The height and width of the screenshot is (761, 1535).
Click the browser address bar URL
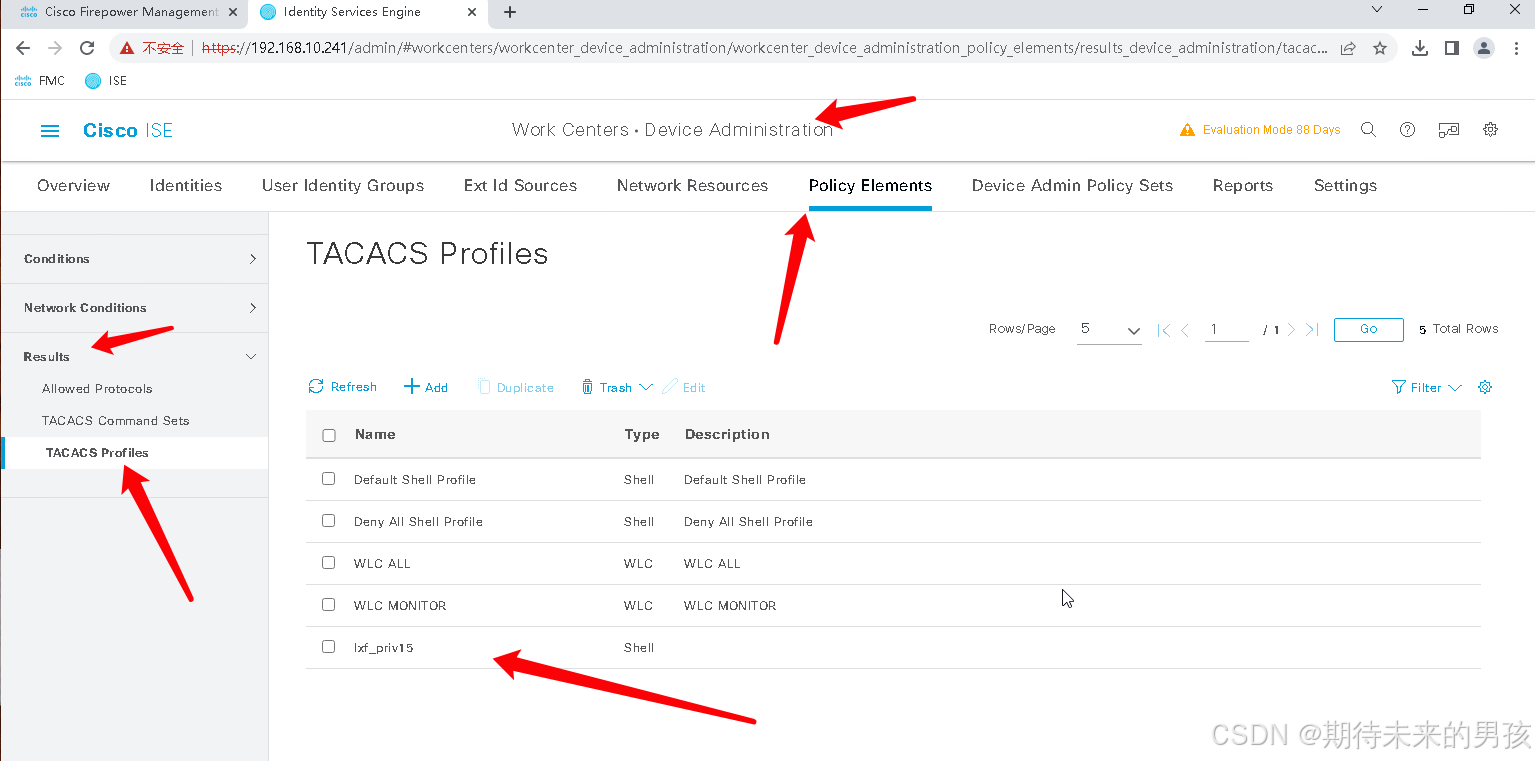pyautogui.click(x=765, y=48)
